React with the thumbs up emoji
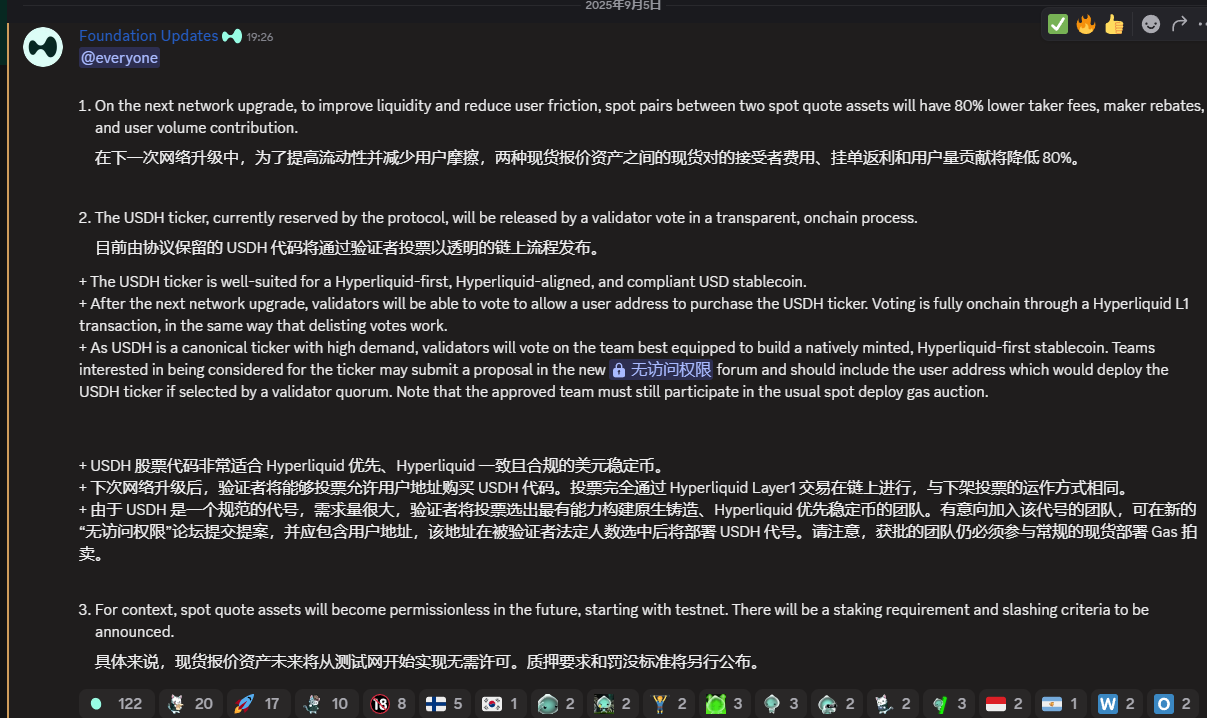Image resolution: width=1207 pixels, height=718 pixels. click(x=1114, y=24)
